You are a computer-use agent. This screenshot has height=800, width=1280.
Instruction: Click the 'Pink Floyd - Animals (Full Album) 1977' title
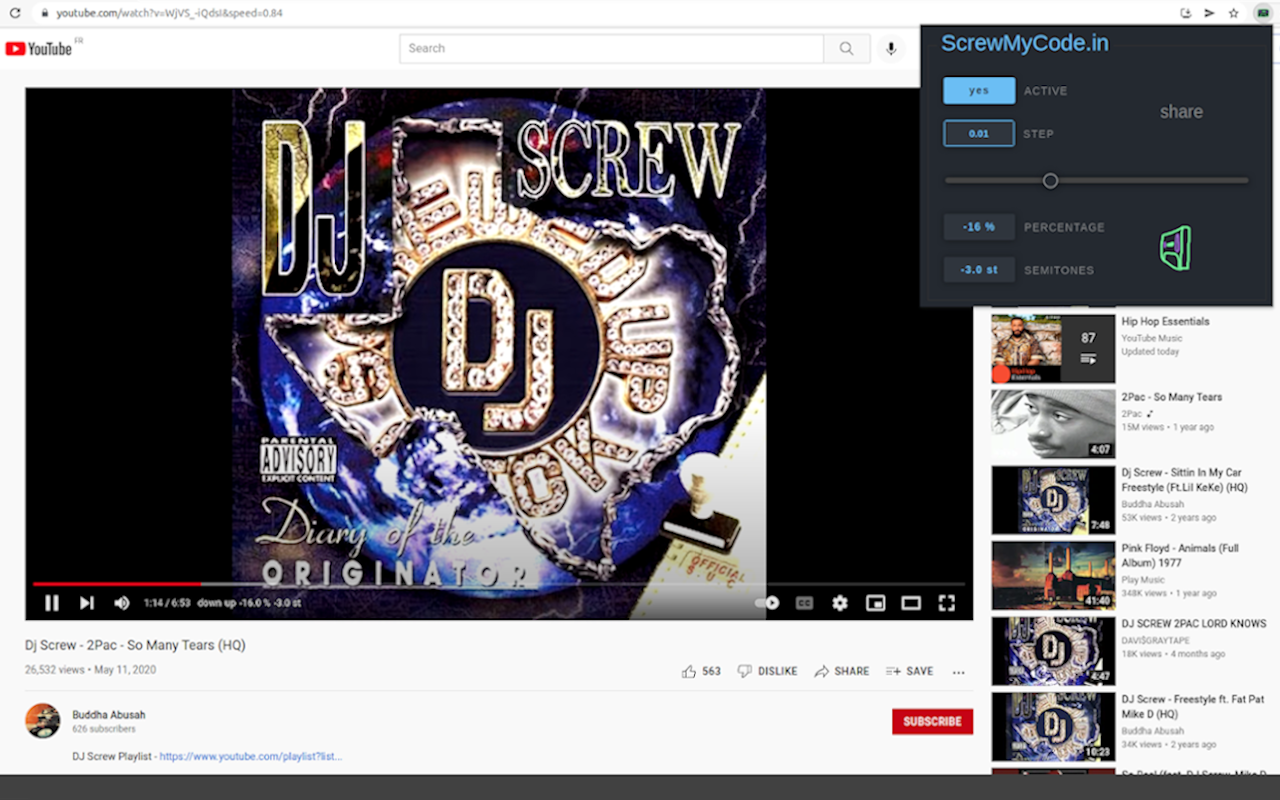(1180, 555)
